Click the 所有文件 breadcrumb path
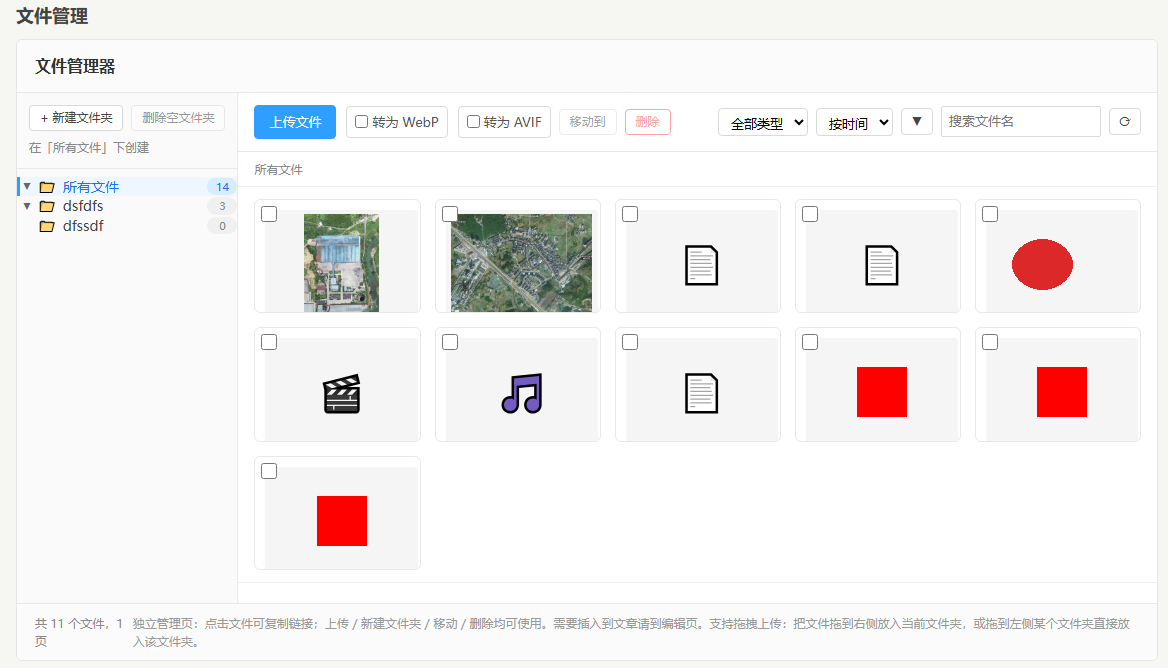The height and width of the screenshot is (668, 1168). pos(278,170)
